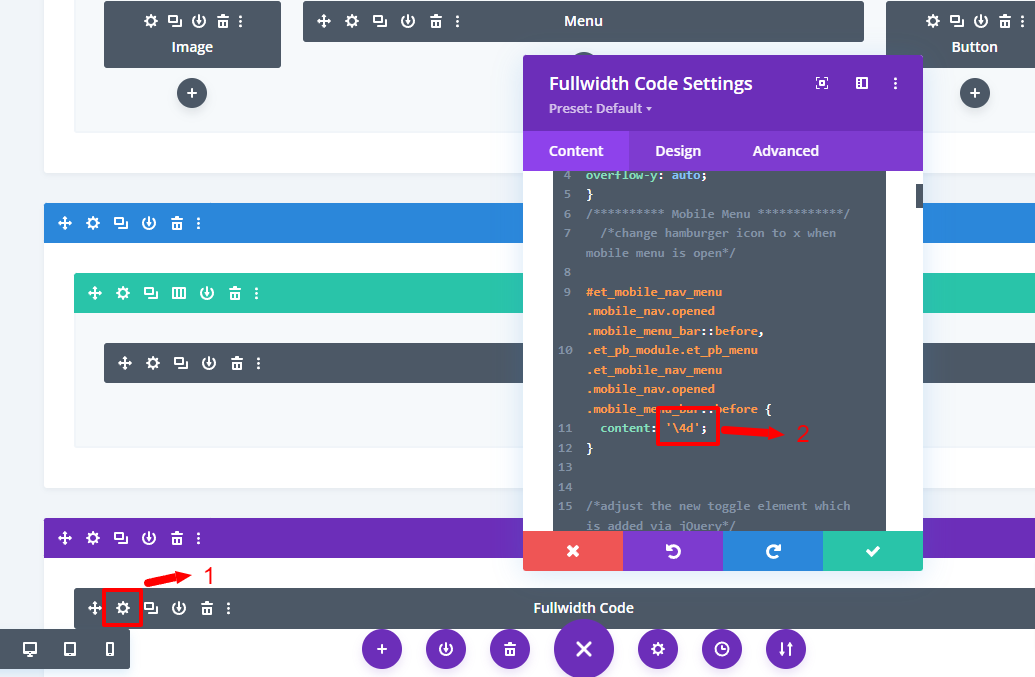Click the undo button in modal footer

(673, 551)
